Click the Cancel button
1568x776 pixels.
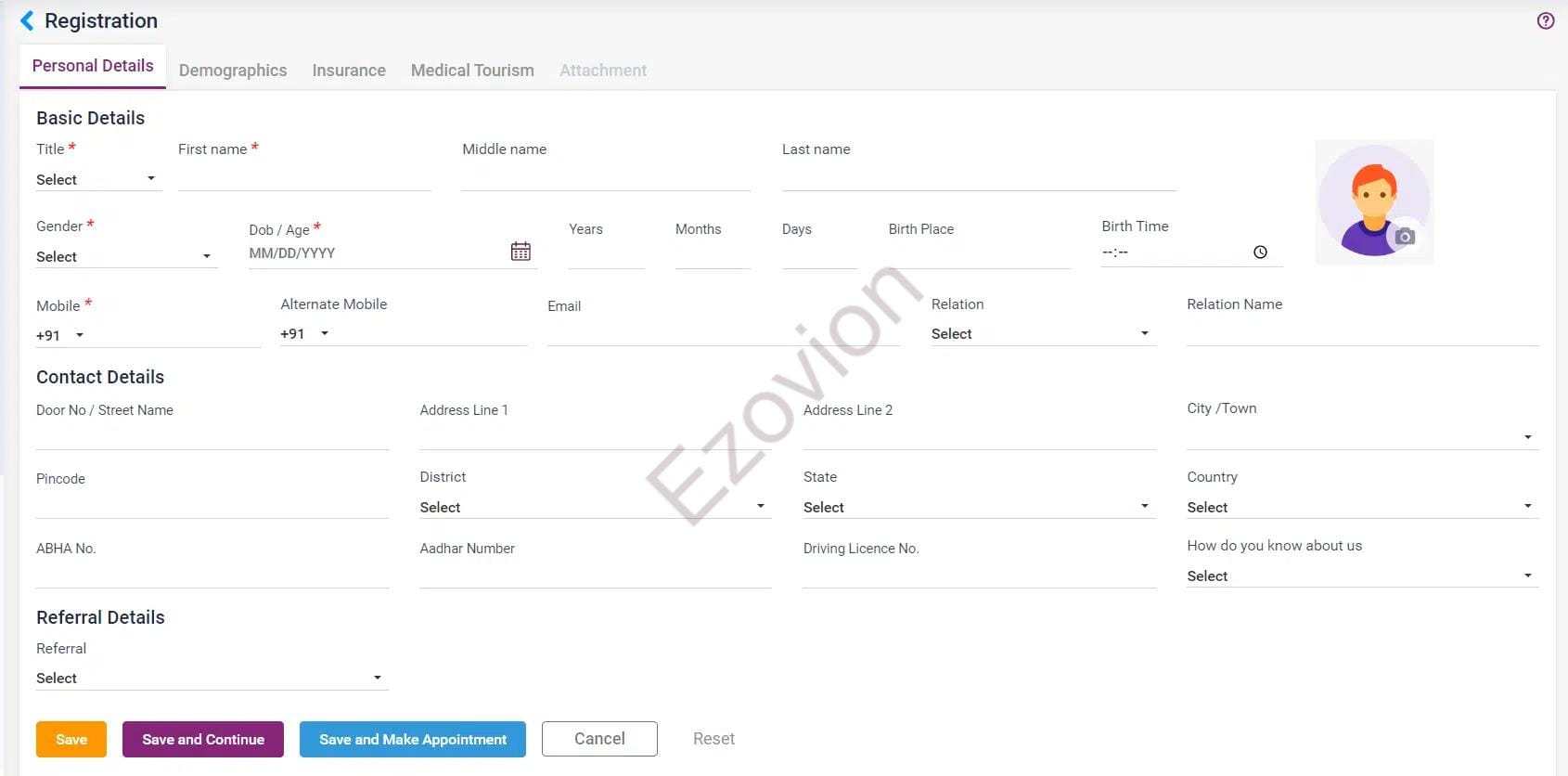[x=599, y=739]
